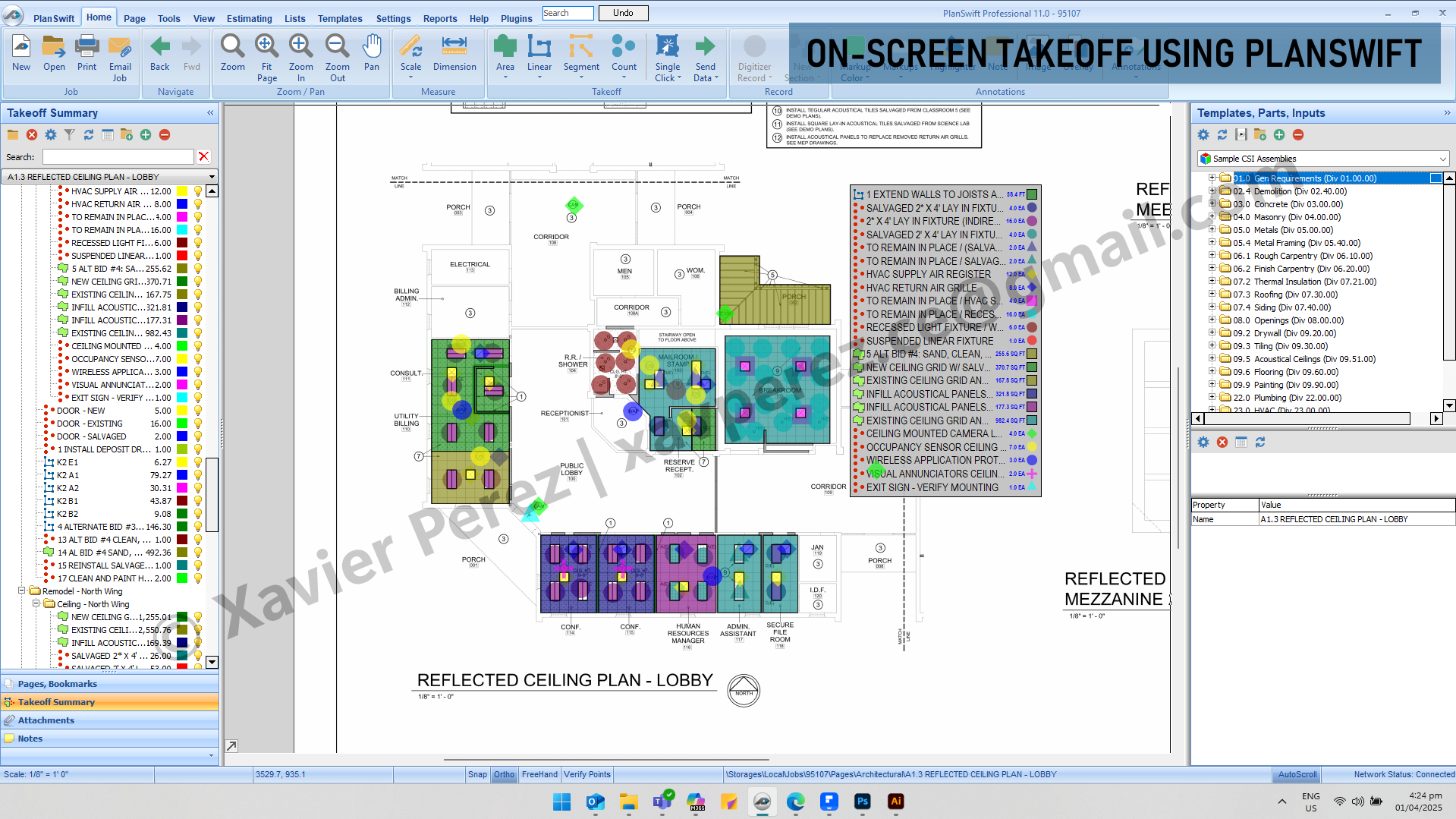Clear the search with the red X
The height and width of the screenshot is (819, 1456).
(203, 156)
